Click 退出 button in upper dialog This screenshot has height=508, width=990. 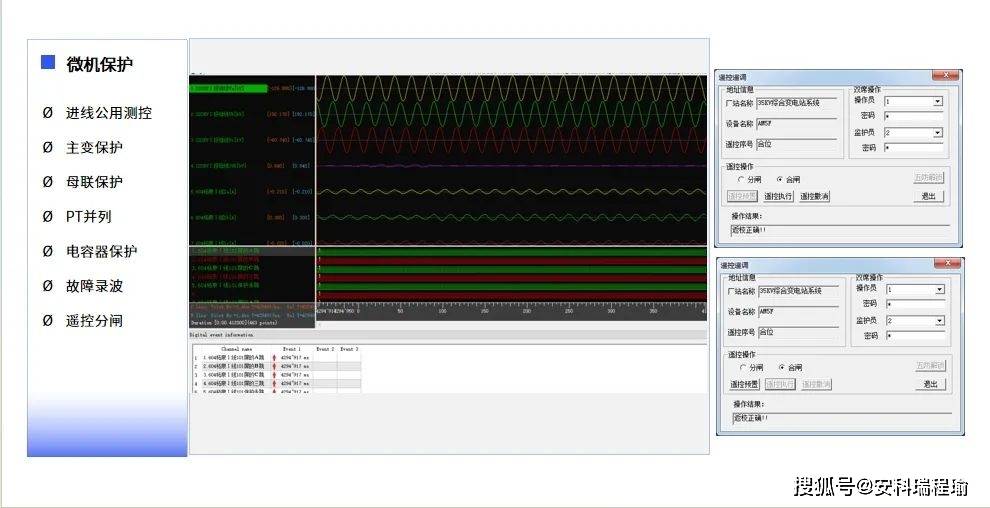[928, 196]
